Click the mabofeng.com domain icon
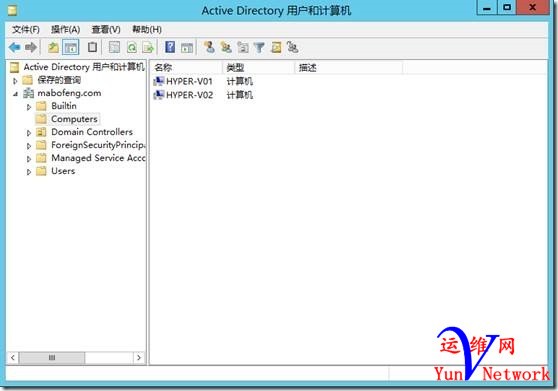The height and width of the screenshot is (391, 558). tap(28, 93)
